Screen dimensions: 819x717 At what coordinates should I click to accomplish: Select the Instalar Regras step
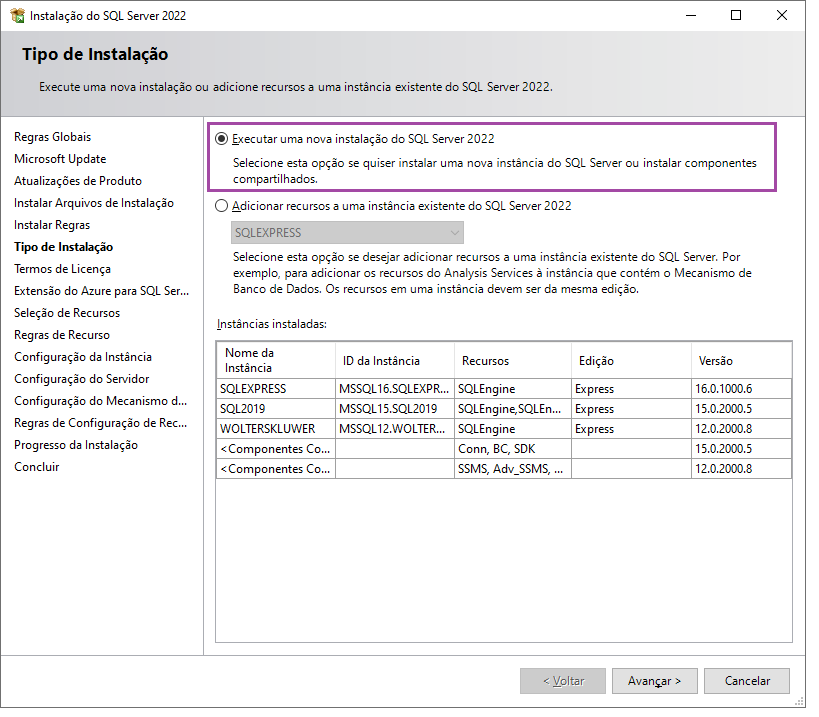click(52, 225)
